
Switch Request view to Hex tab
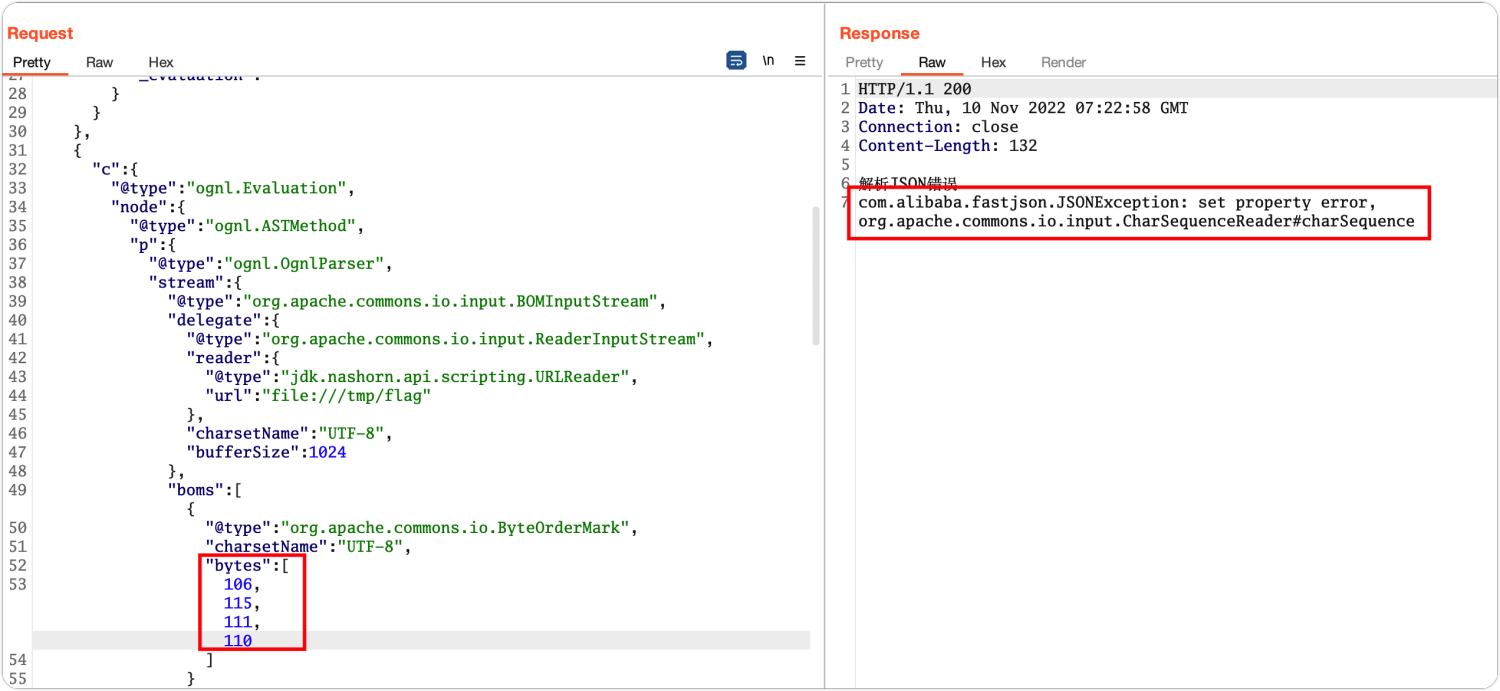click(161, 62)
